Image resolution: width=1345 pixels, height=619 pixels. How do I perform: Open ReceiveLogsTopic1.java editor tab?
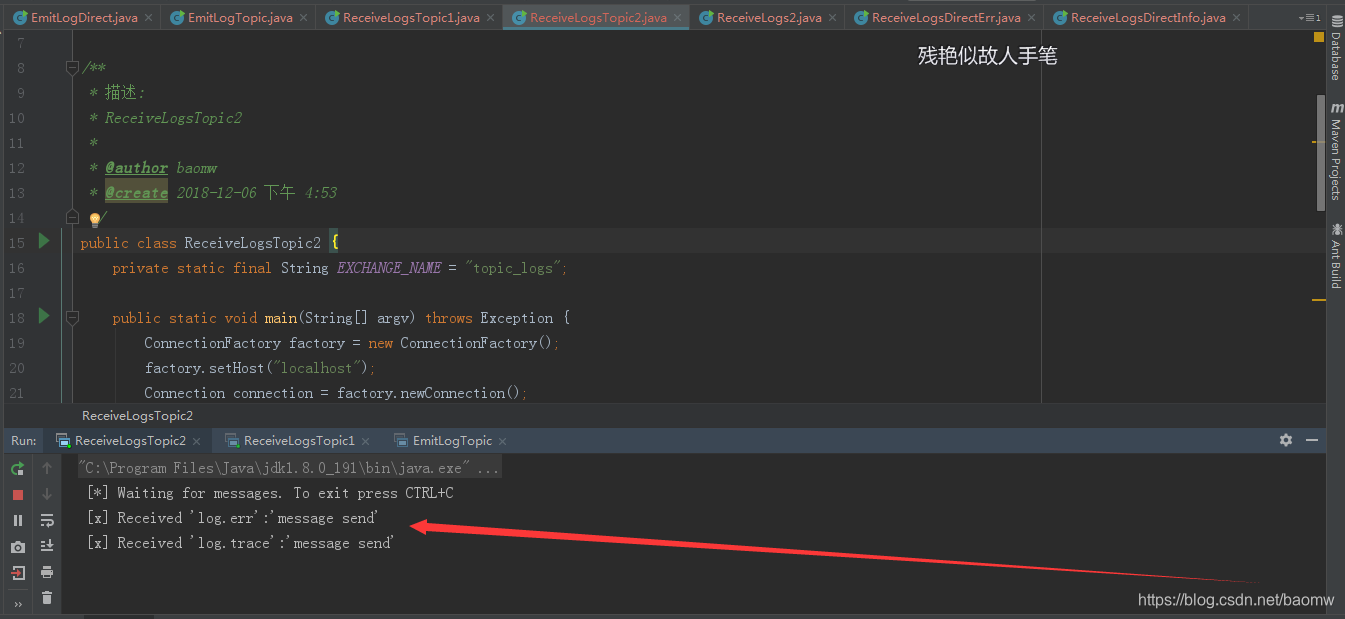410,18
